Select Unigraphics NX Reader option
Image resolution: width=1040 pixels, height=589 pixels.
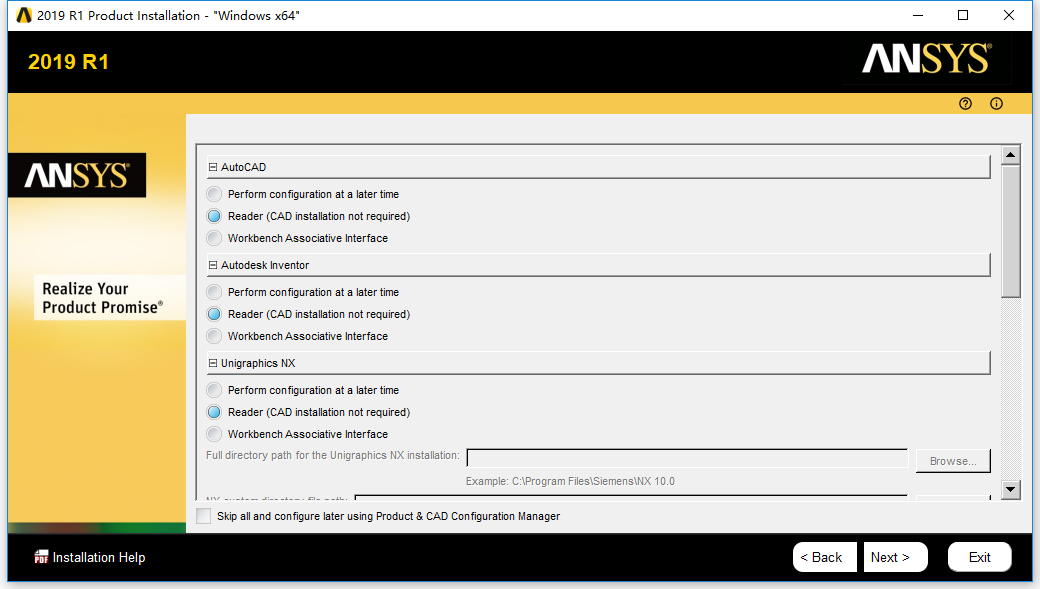point(214,412)
